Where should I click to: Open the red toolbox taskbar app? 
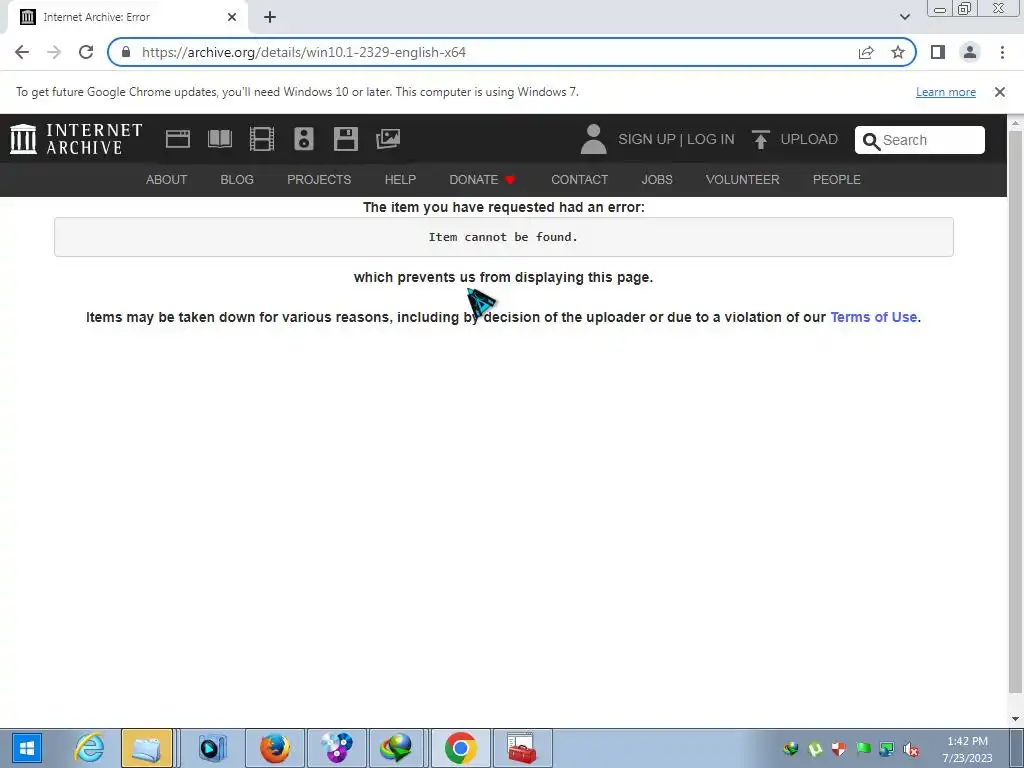click(522, 748)
